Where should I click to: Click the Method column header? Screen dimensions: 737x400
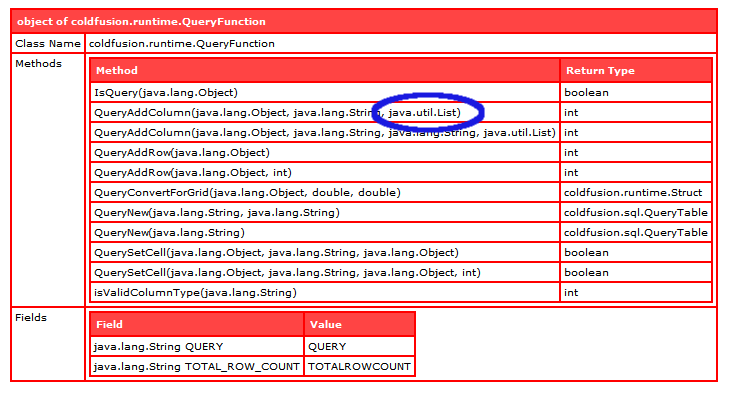click(325, 71)
